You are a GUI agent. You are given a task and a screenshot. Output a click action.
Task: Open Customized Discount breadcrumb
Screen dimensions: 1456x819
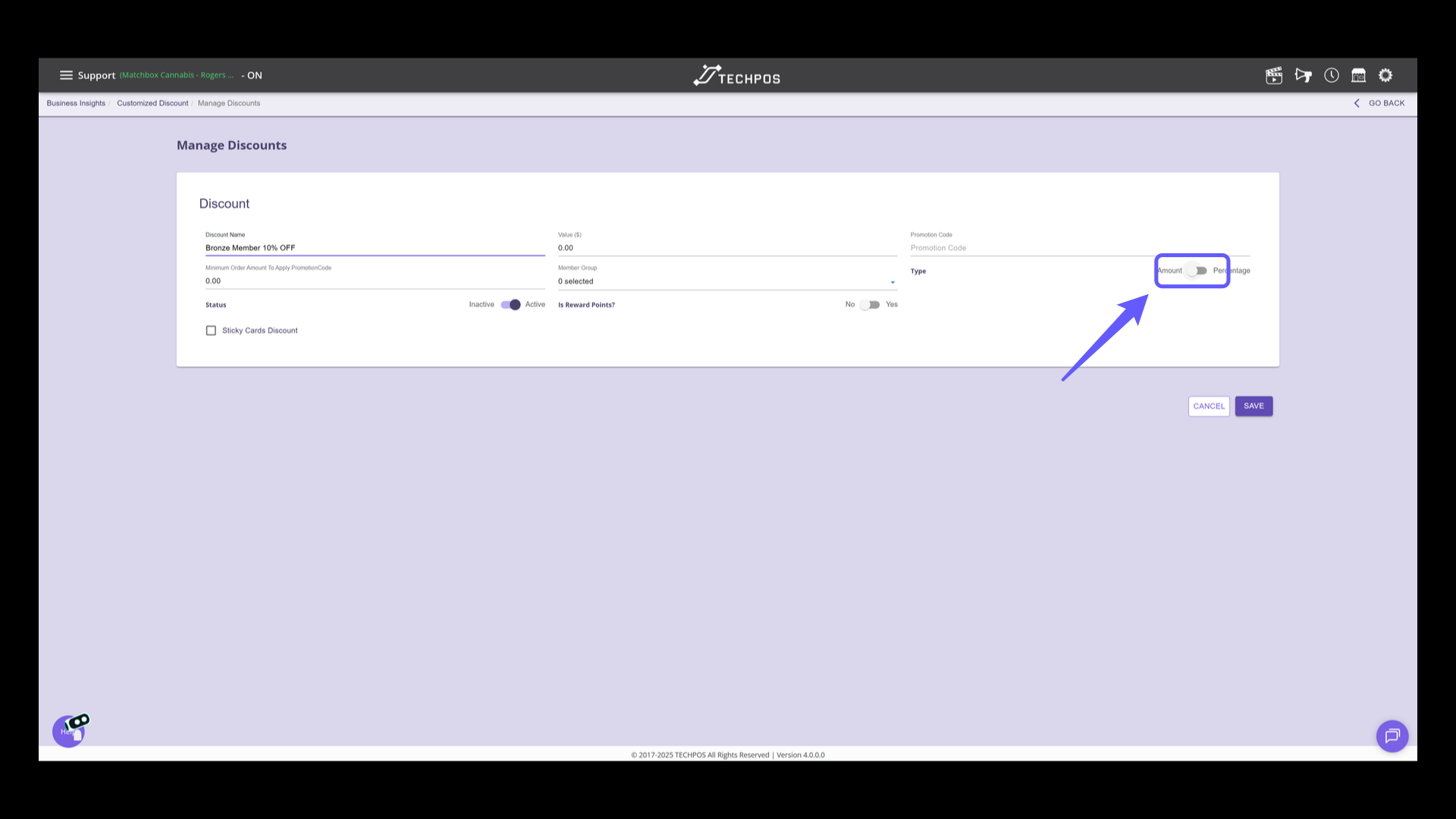click(x=152, y=103)
